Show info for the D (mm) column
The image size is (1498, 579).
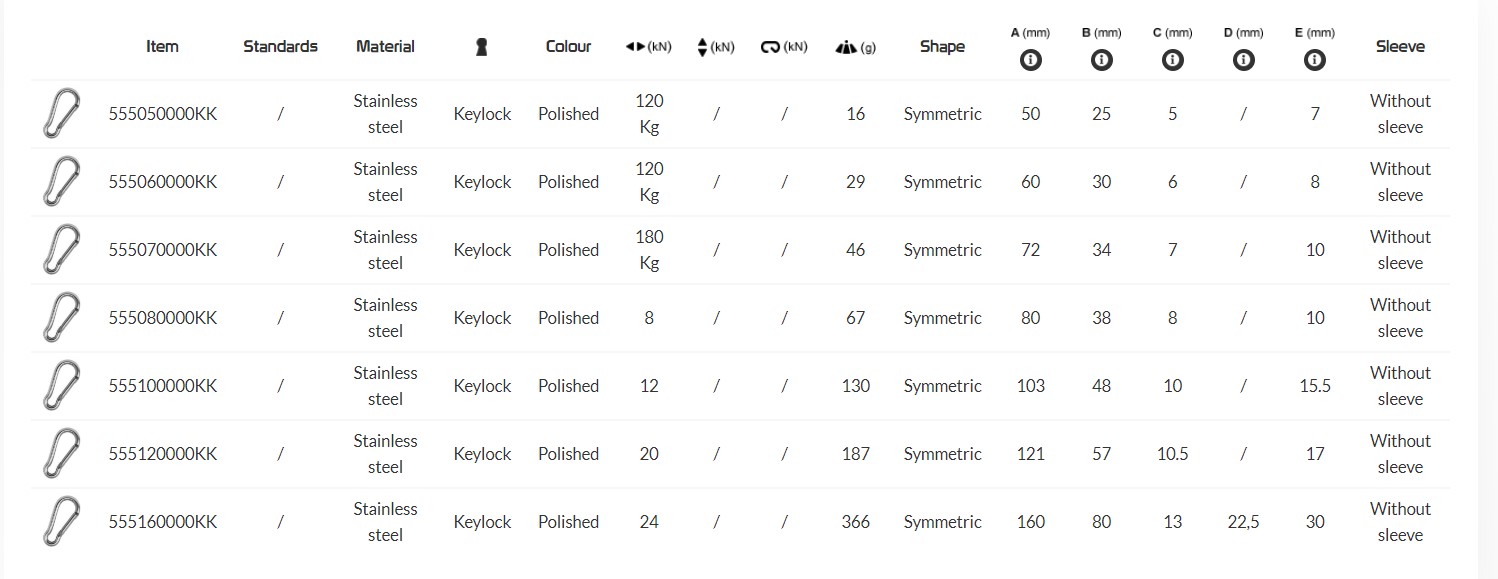pyautogui.click(x=1243, y=60)
